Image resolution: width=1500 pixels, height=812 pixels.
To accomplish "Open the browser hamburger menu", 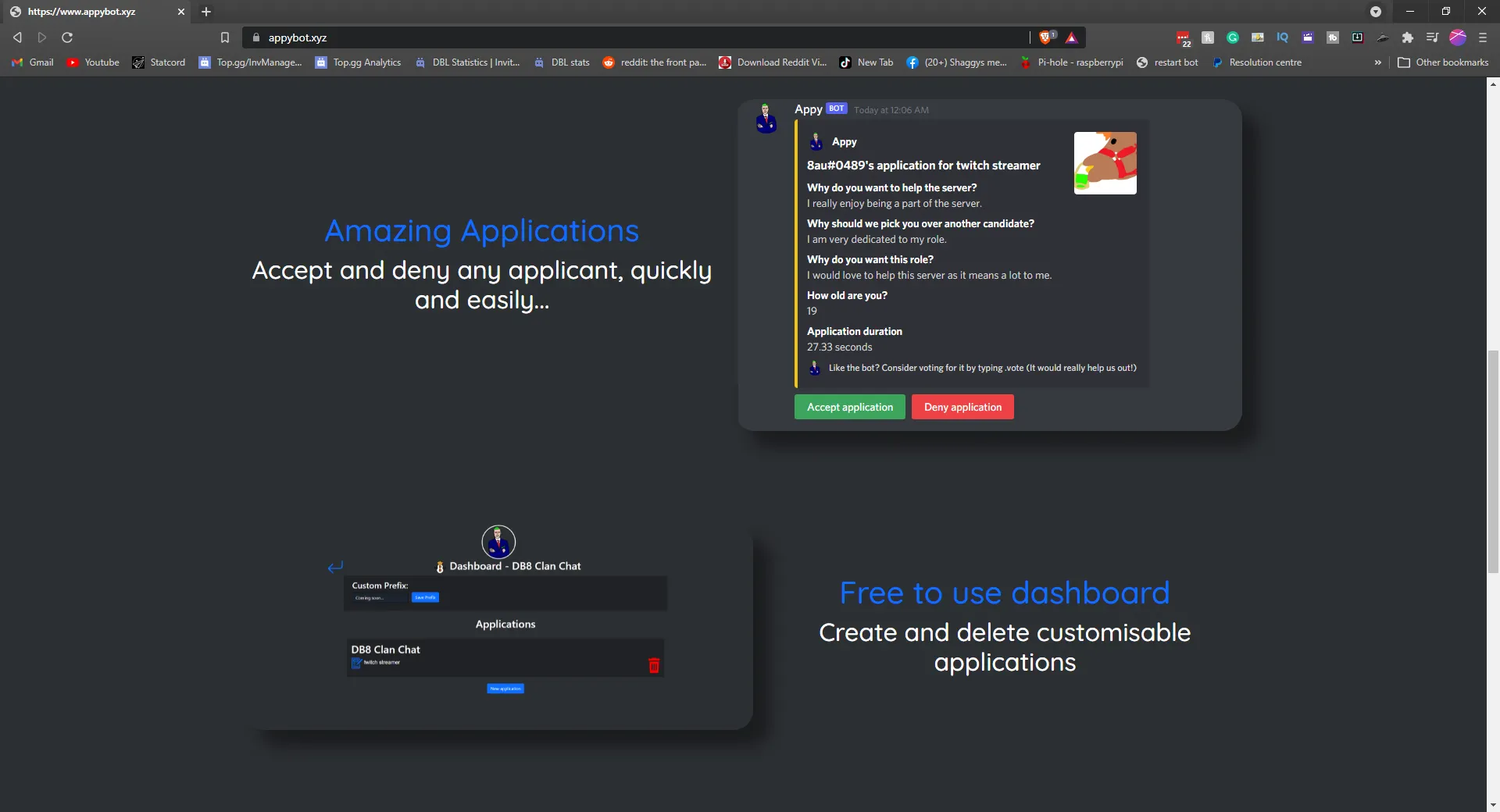I will [x=1483, y=37].
